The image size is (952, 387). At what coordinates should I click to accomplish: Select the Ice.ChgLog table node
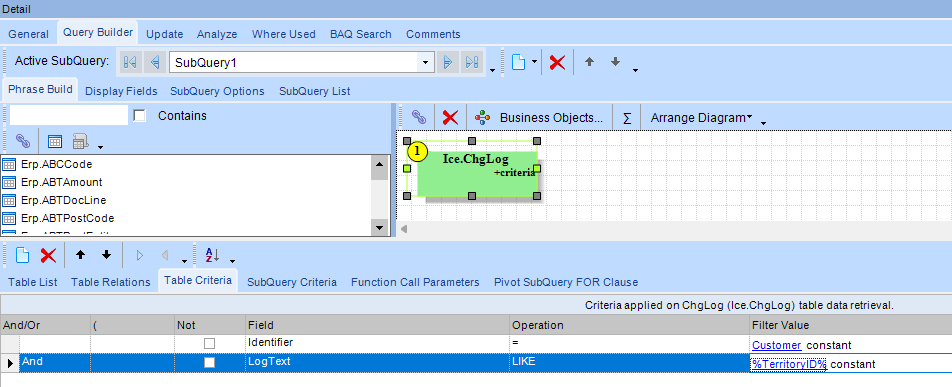(x=477, y=174)
